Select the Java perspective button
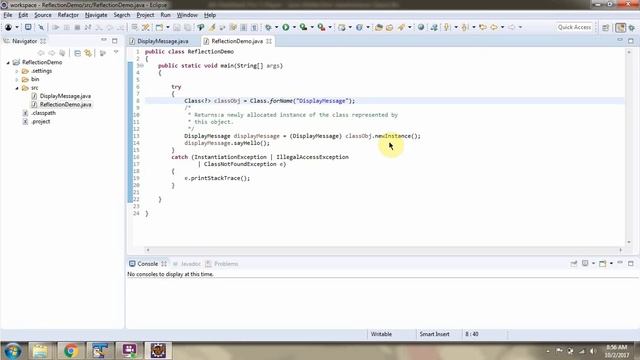The height and width of the screenshot is (360, 640). click(x=621, y=28)
